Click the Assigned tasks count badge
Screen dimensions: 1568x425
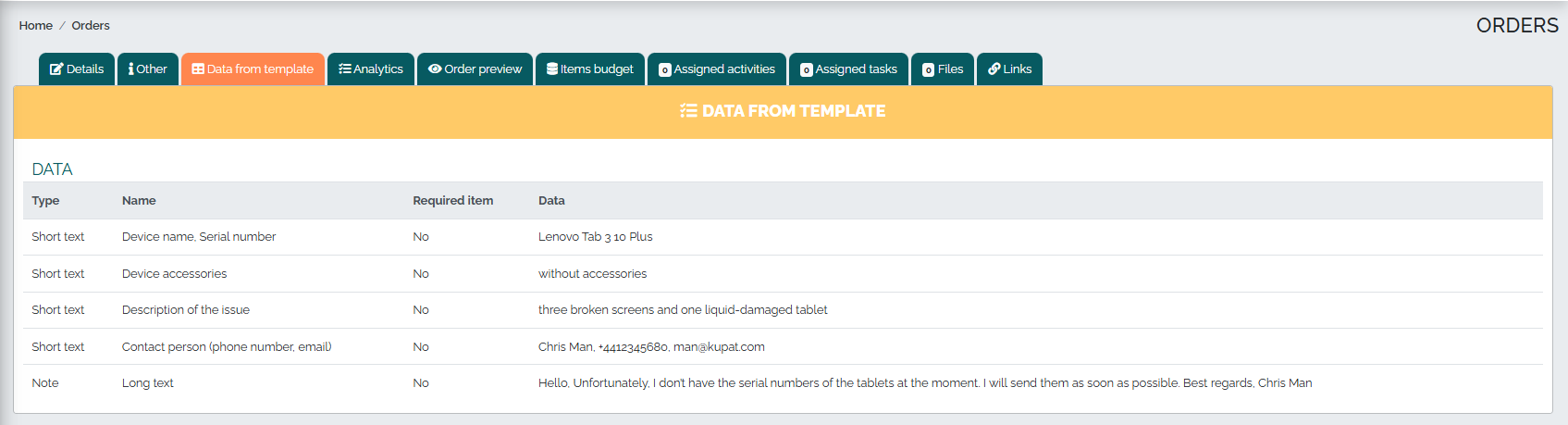coord(807,70)
